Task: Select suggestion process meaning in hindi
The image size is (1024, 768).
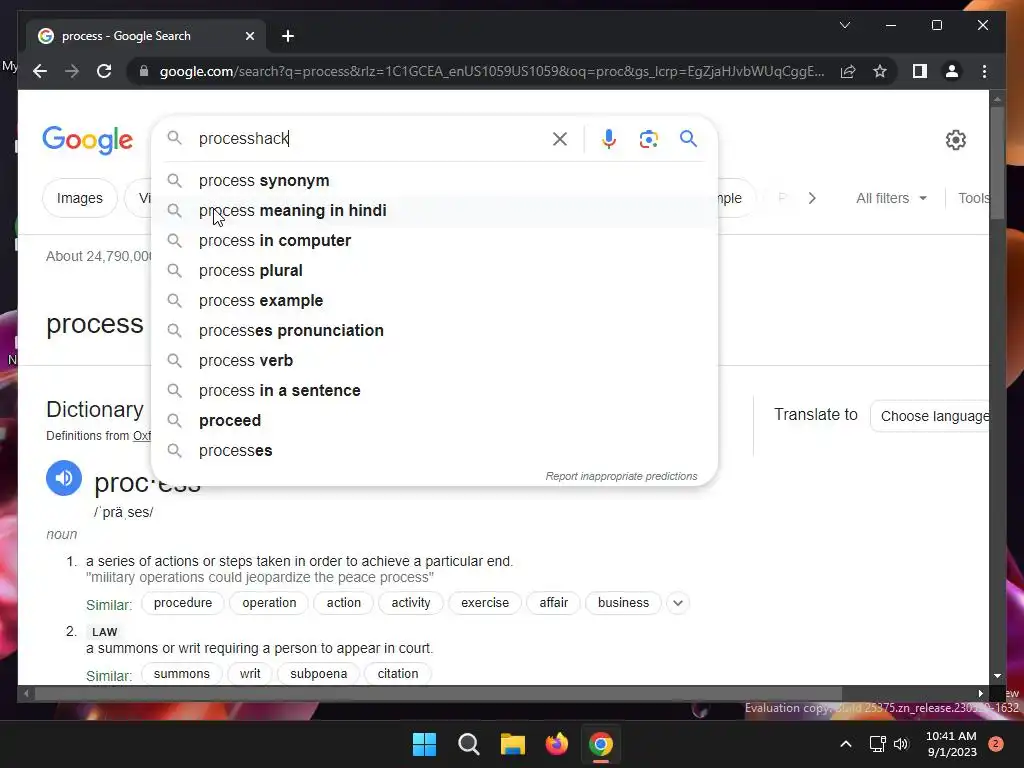Action: coord(434,210)
